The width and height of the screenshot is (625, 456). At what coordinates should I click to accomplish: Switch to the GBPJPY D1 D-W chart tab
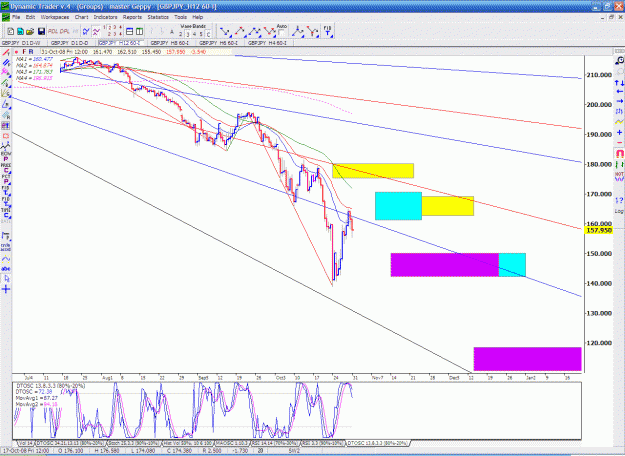point(23,43)
